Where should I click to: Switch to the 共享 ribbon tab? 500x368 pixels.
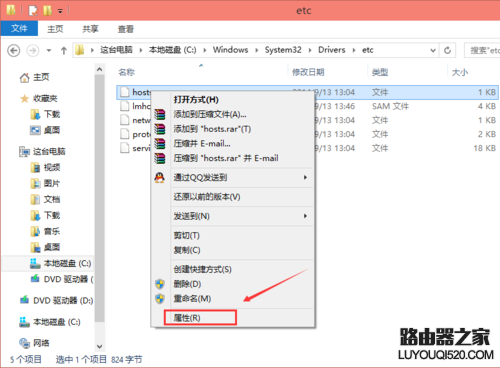[x=90, y=29]
